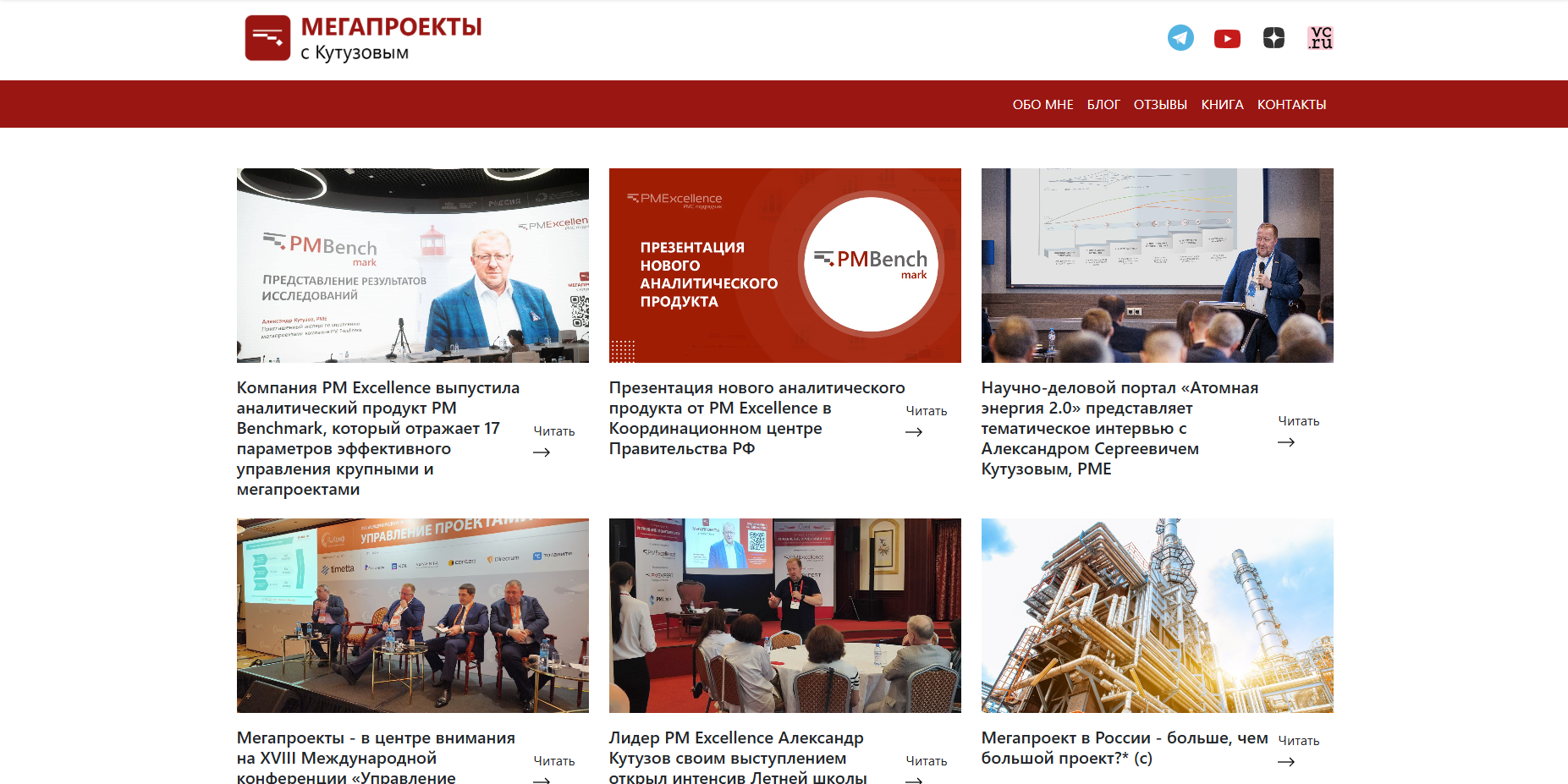Open the YouTube channel icon
The width and height of the screenshot is (1568, 784).
[x=1227, y=39]
